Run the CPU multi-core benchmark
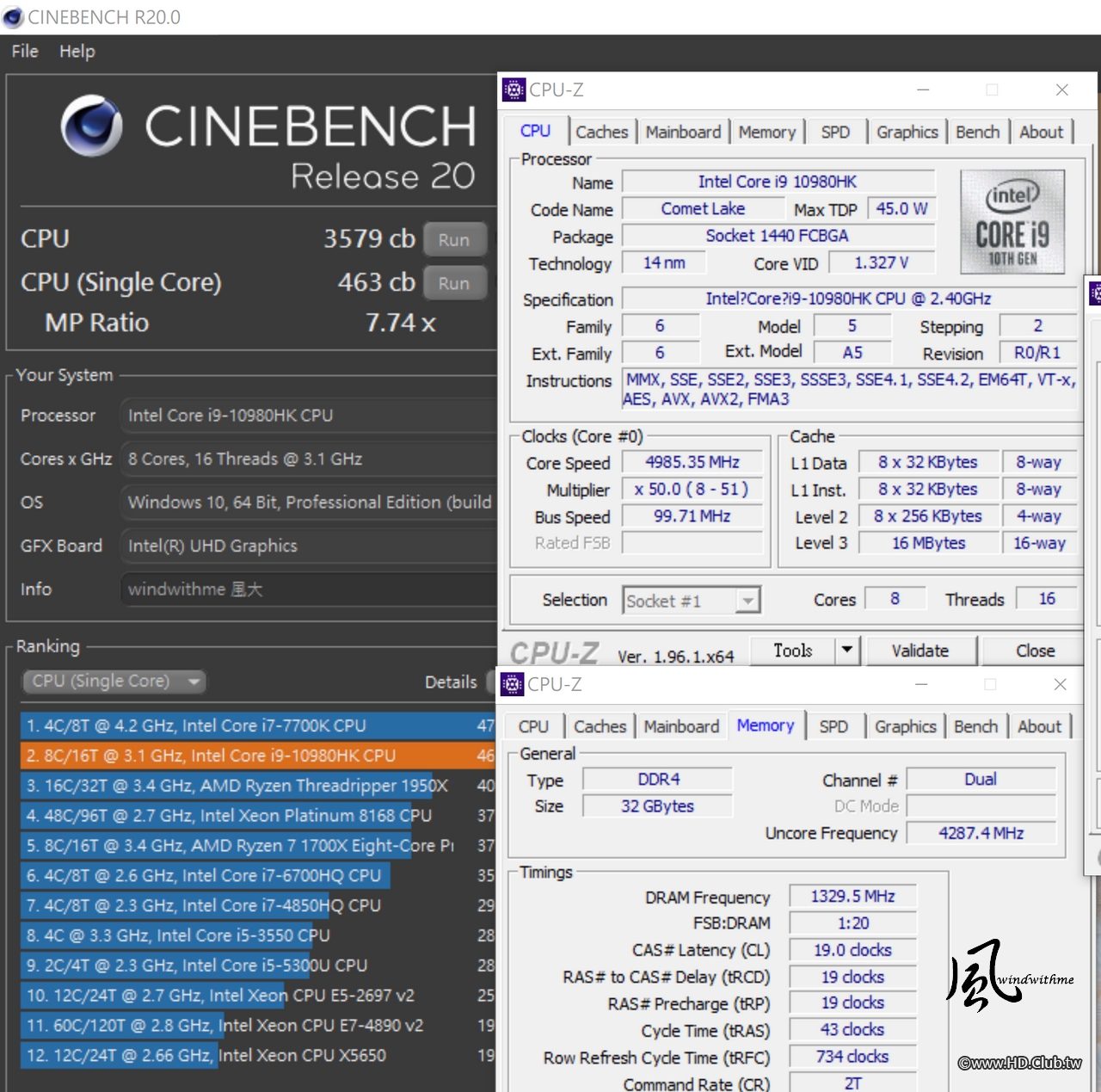 454,240
